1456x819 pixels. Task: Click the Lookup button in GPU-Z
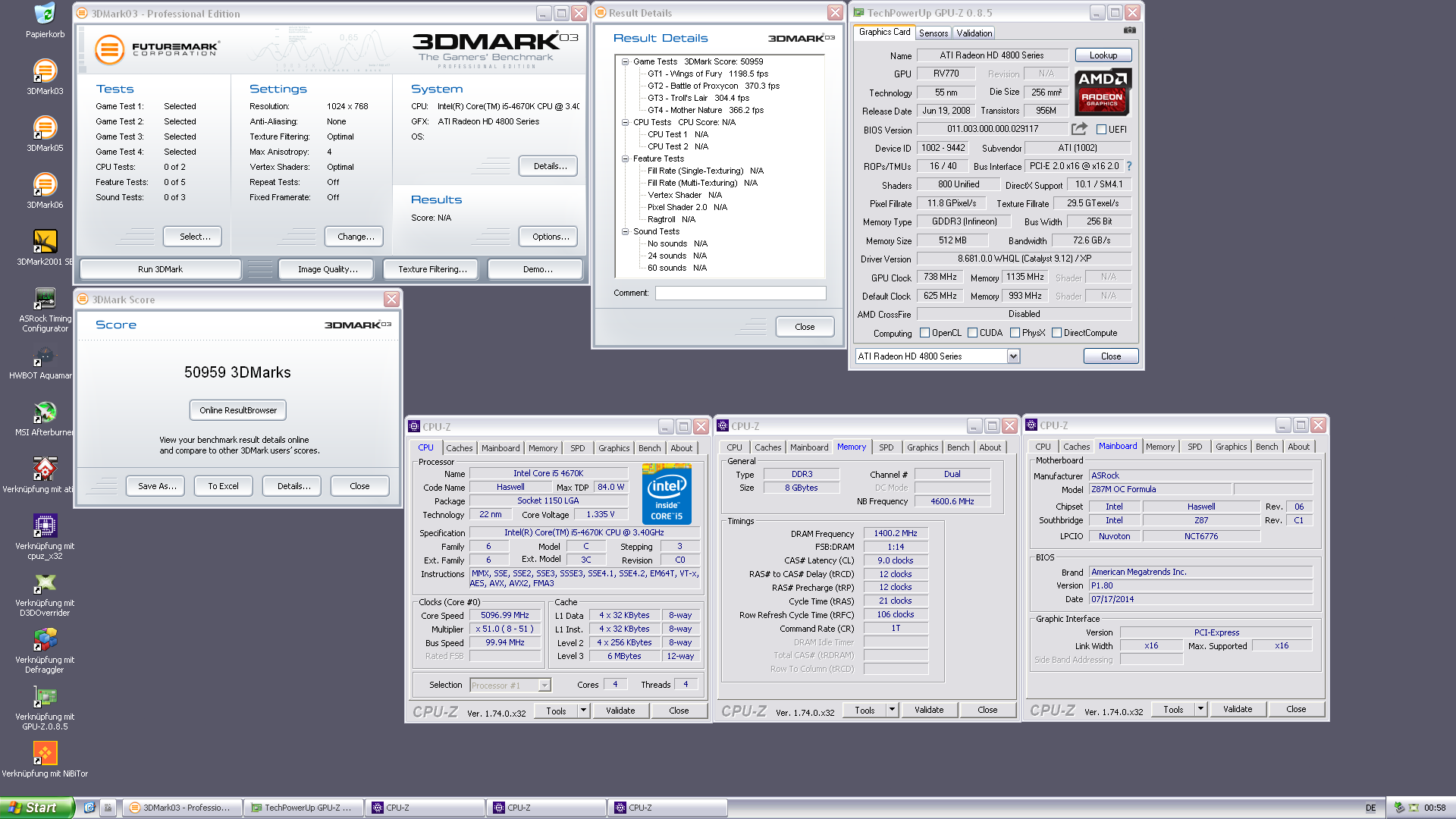1103,55
